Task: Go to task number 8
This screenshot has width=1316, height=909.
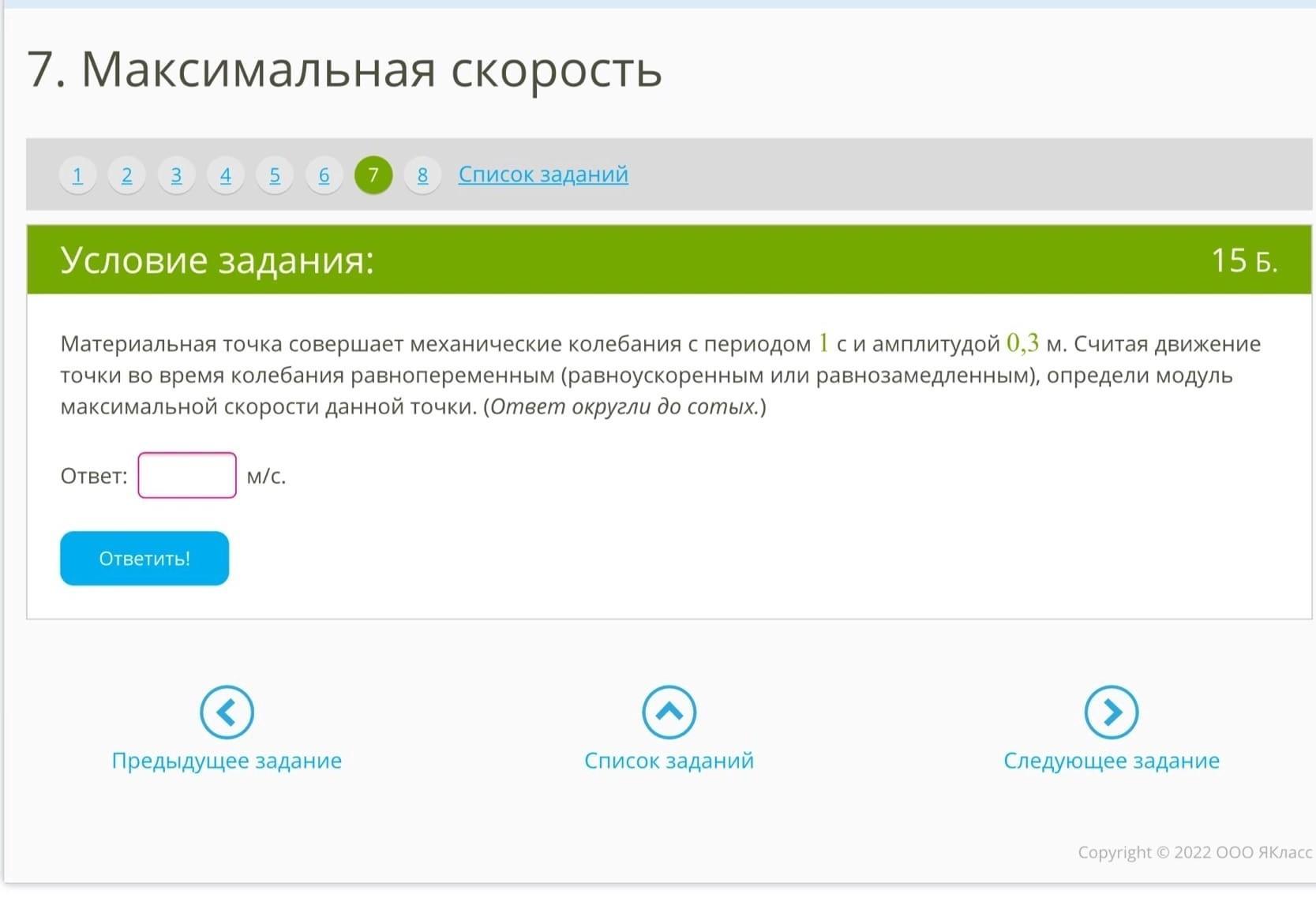Action: tap(422, 175)
